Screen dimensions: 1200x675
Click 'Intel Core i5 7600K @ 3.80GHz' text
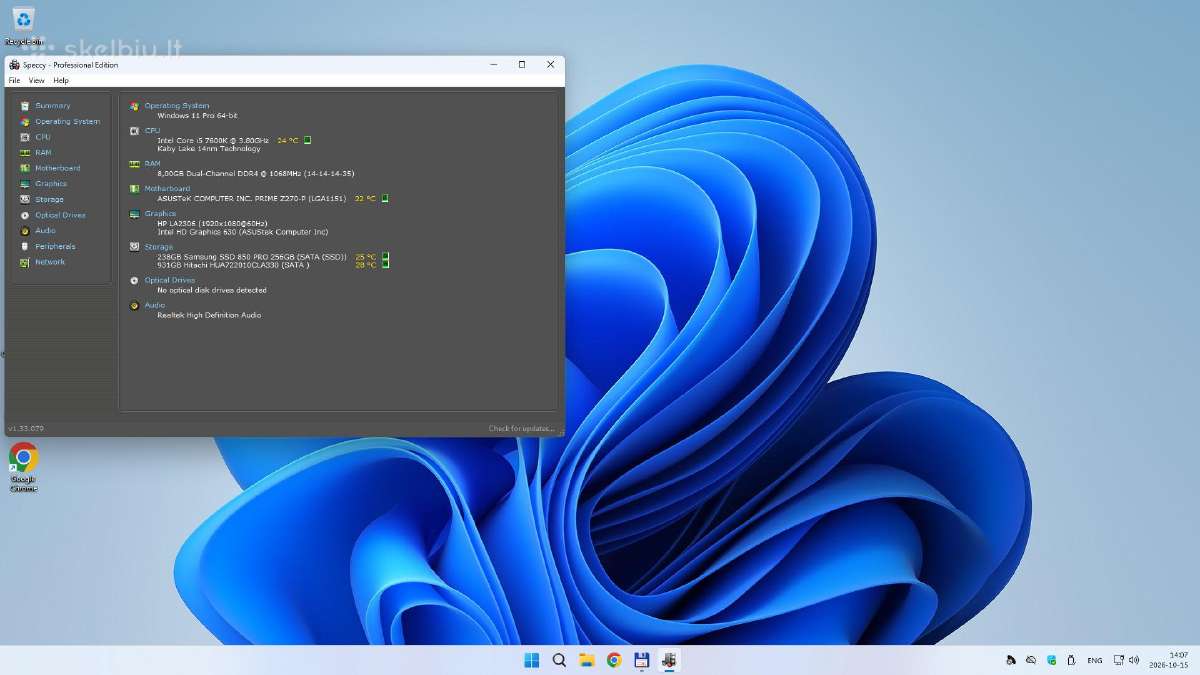213,141
